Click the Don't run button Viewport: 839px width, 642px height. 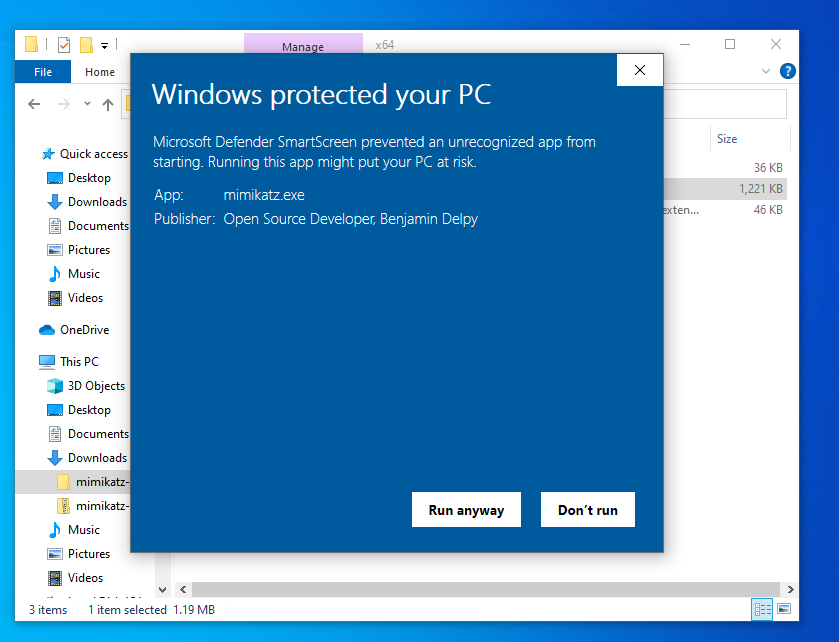coord(587,510)
